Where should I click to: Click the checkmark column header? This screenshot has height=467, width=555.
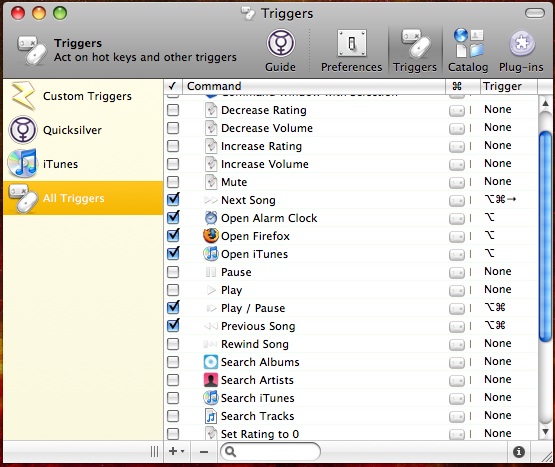173,86
